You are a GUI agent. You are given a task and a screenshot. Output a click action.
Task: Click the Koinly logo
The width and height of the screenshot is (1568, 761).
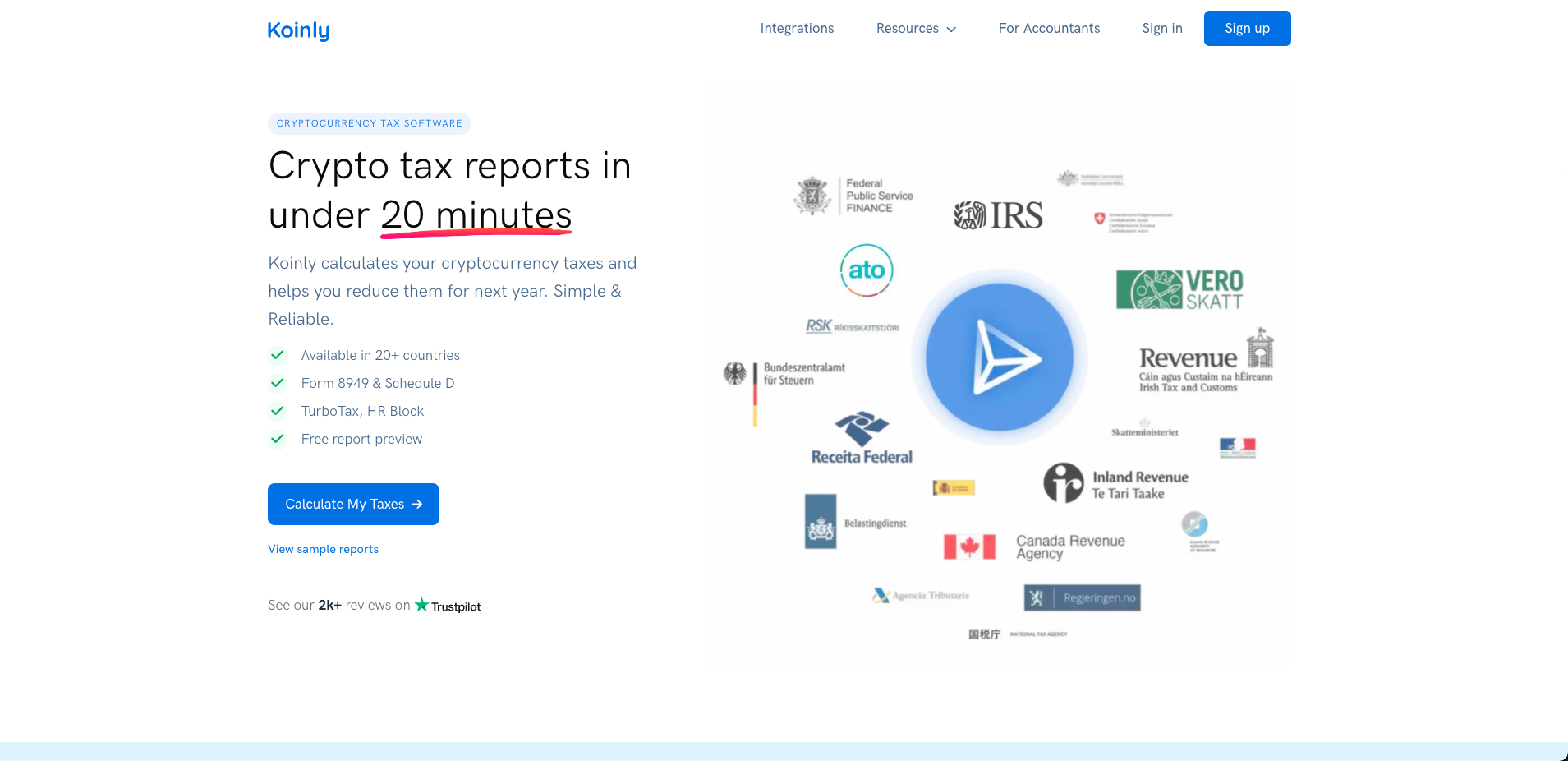(x=298, y=30)
